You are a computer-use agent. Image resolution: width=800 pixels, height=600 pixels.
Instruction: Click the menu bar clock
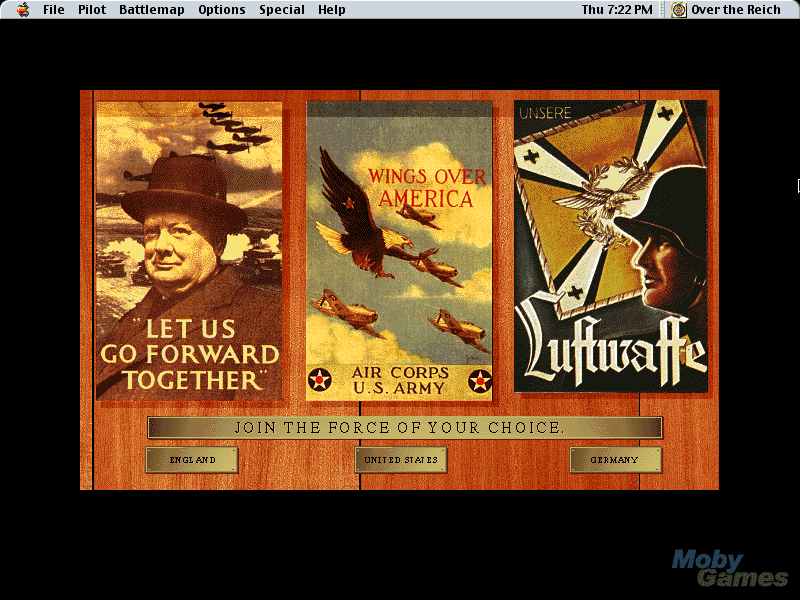(617, 10)
